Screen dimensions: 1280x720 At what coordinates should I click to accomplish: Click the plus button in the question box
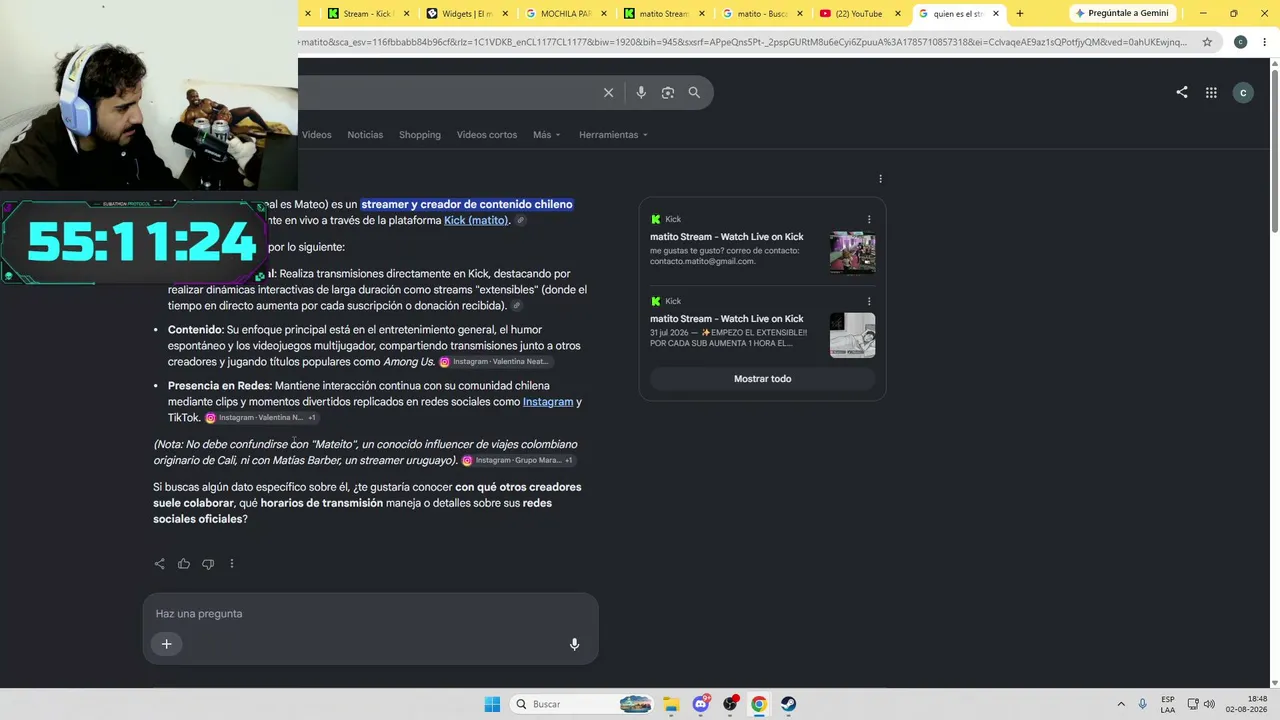pyautogui.click(x=167, y=644)
